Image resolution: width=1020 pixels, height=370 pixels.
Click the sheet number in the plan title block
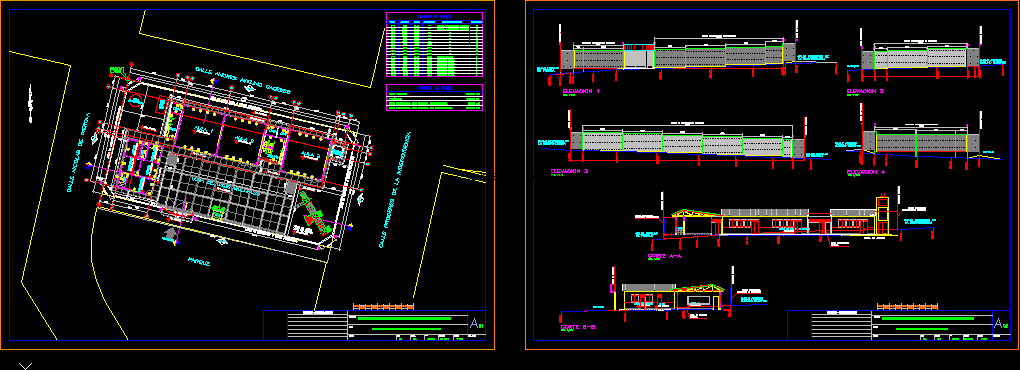477,323
